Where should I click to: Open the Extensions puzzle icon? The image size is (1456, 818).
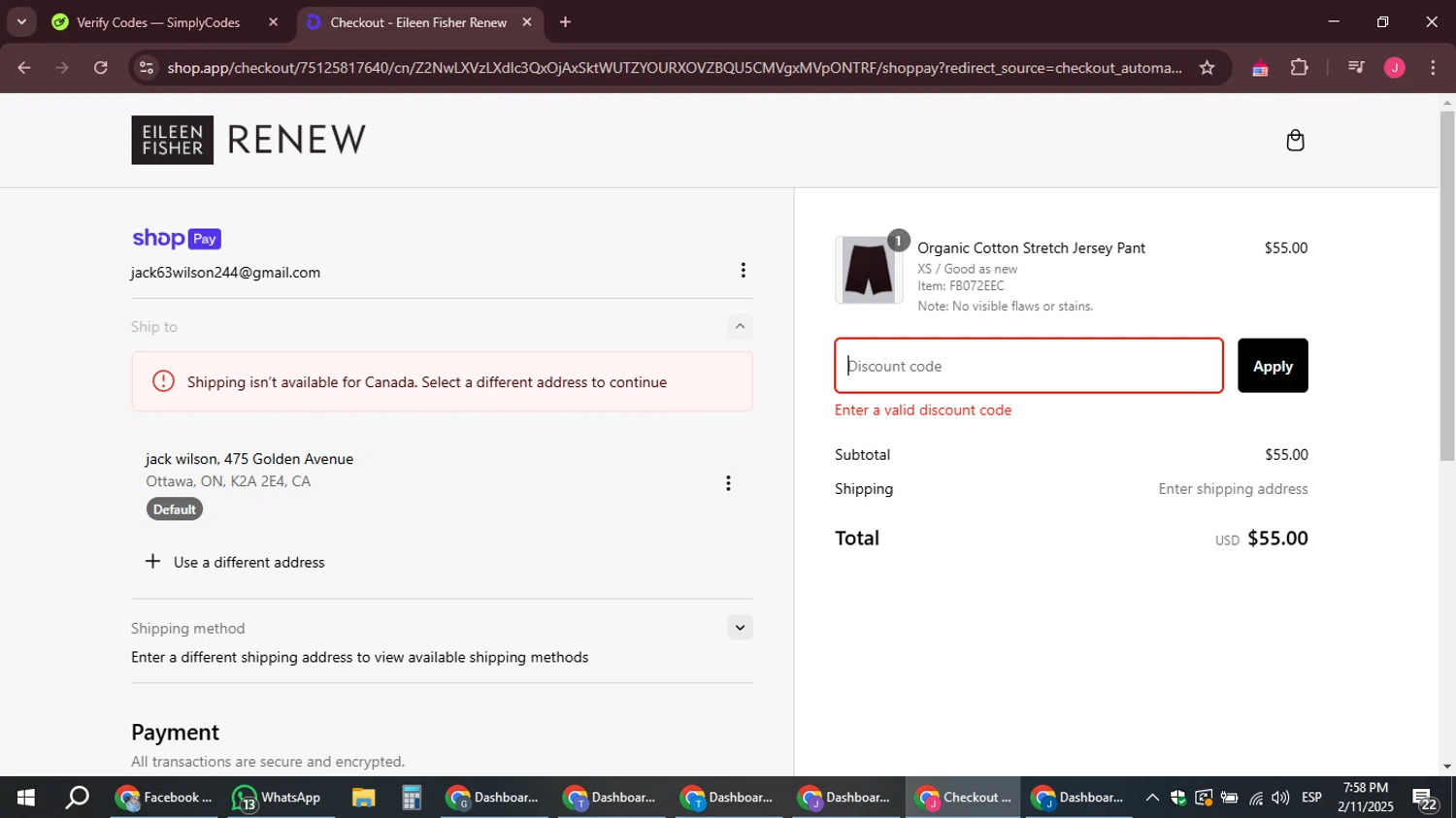[x=1299, y=68]
